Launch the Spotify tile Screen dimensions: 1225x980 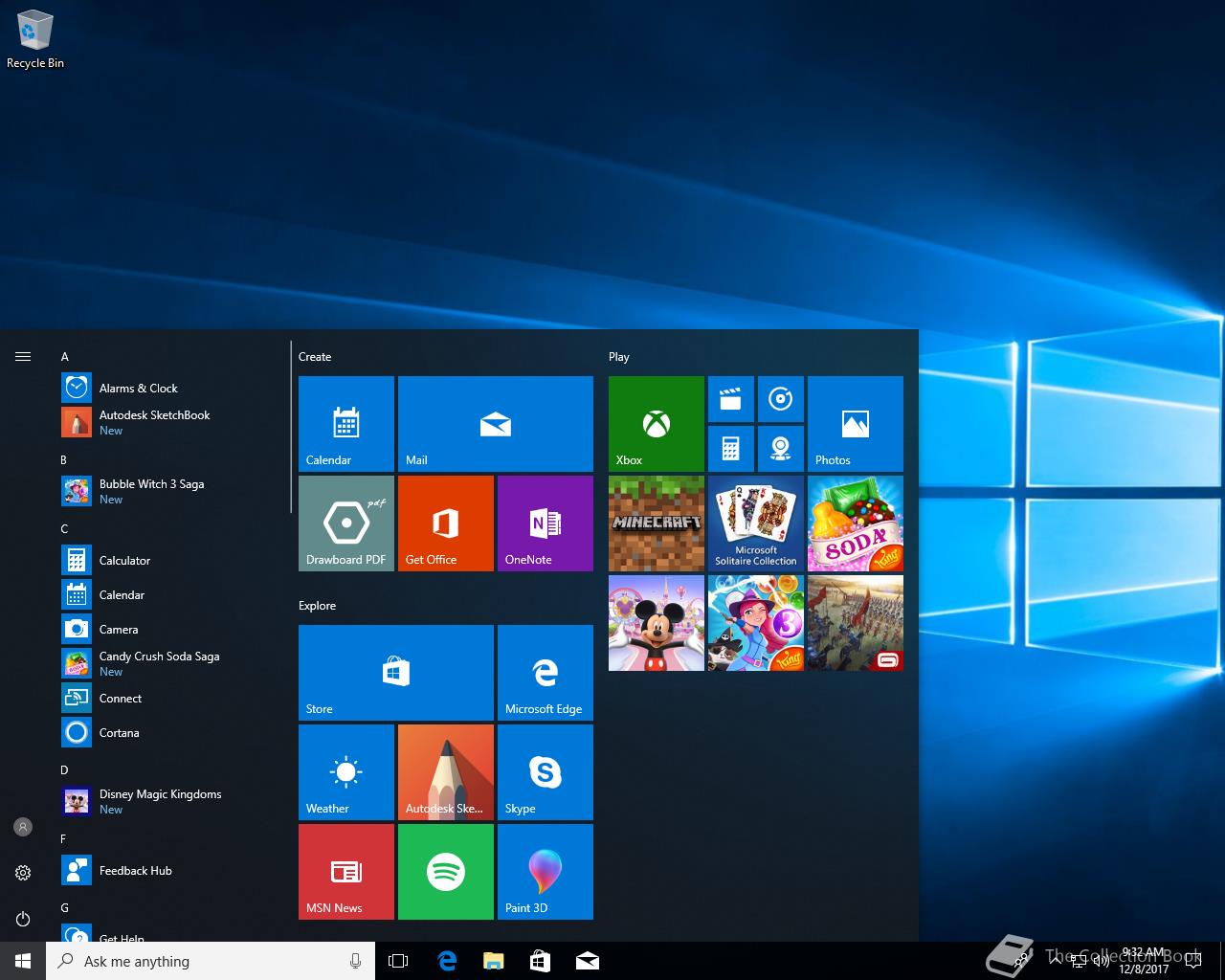coord(446,872)
